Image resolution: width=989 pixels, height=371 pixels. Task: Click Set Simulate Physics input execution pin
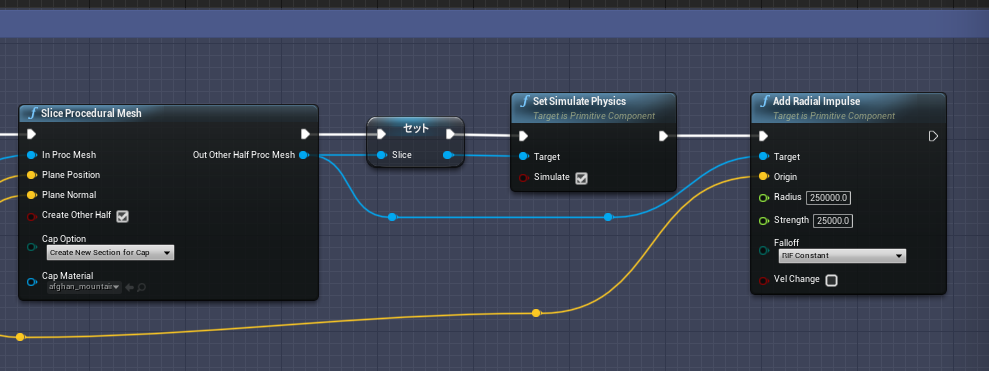tap(523, 136)
